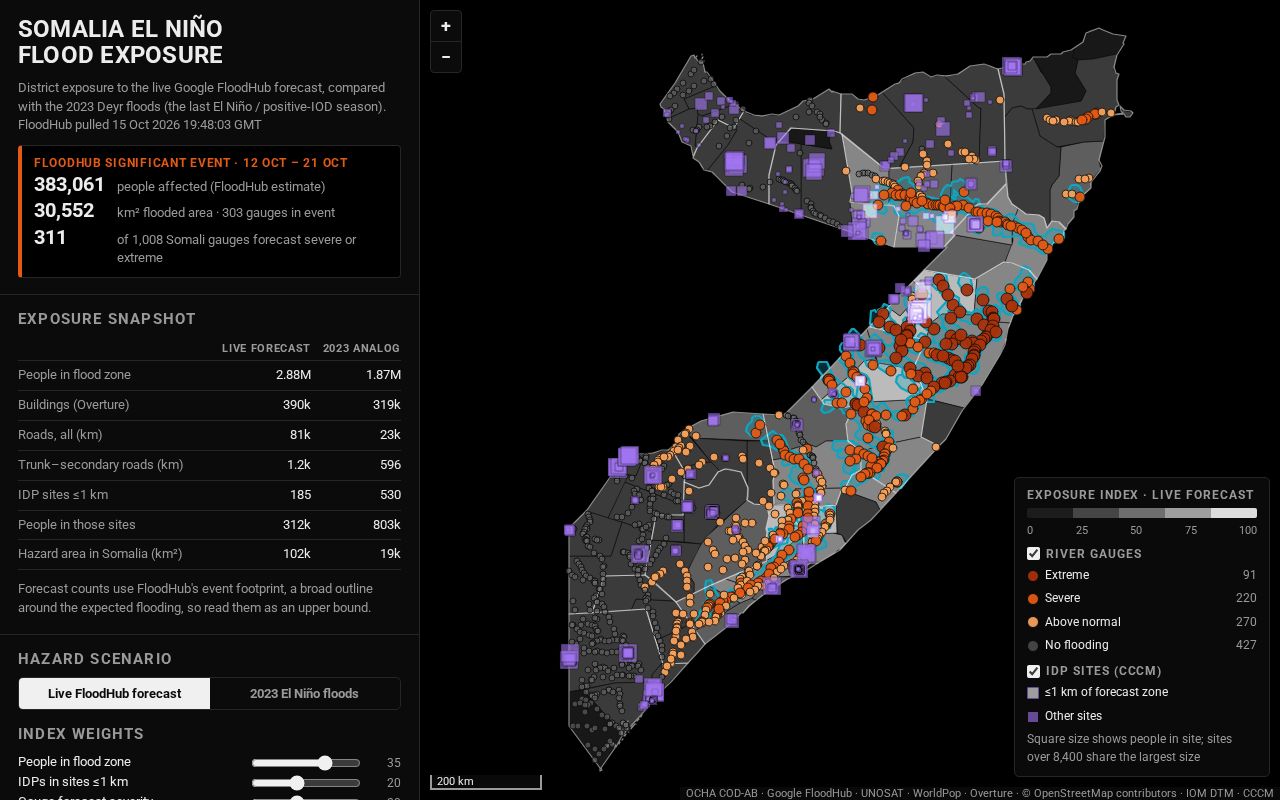Viewport: 1280px width, 800px height.
Task: Select the Live FloodHub forecast scenario
Action: point(114,693)
